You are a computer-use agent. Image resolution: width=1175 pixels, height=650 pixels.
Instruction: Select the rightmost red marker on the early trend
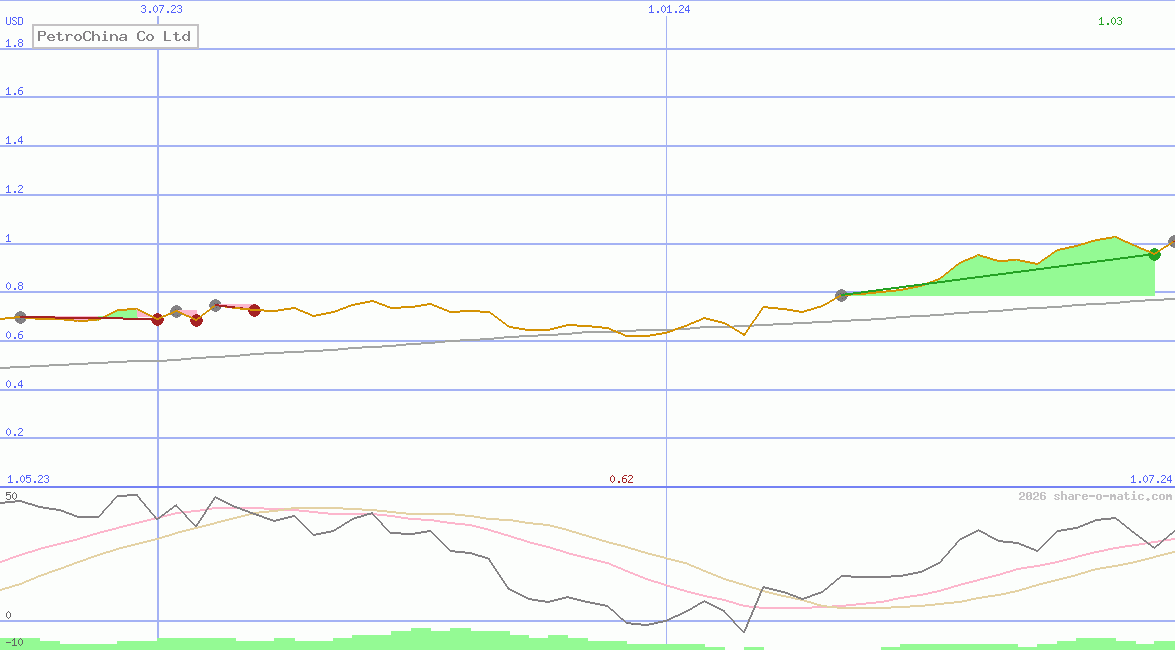click(x=254, y=311)
